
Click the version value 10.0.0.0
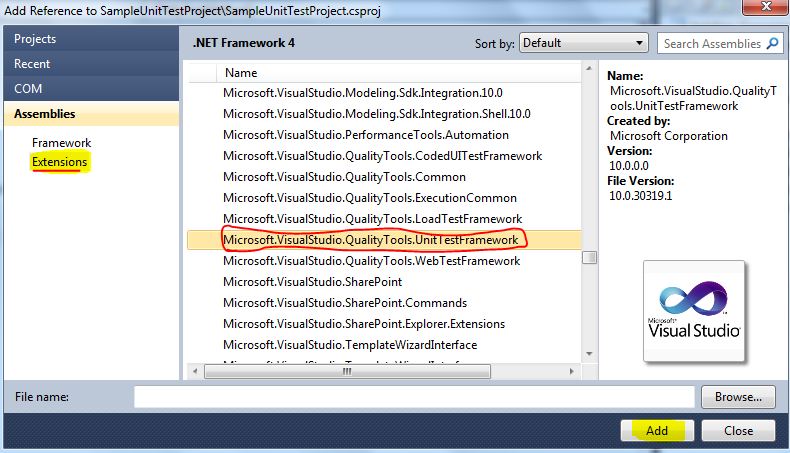[x=629, y=166]
